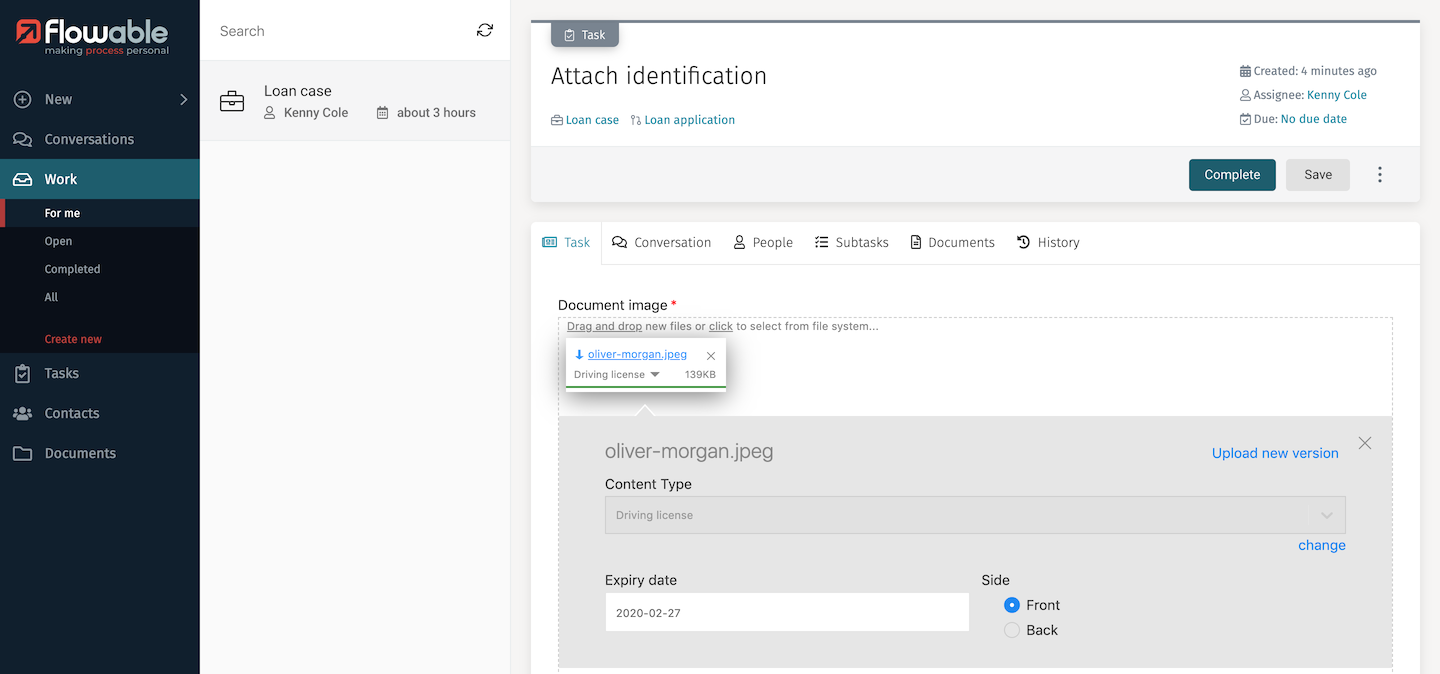Screen dimensions: 1440x674
Task: Open the three-dot more options menu
Action: pos(1380,175)
